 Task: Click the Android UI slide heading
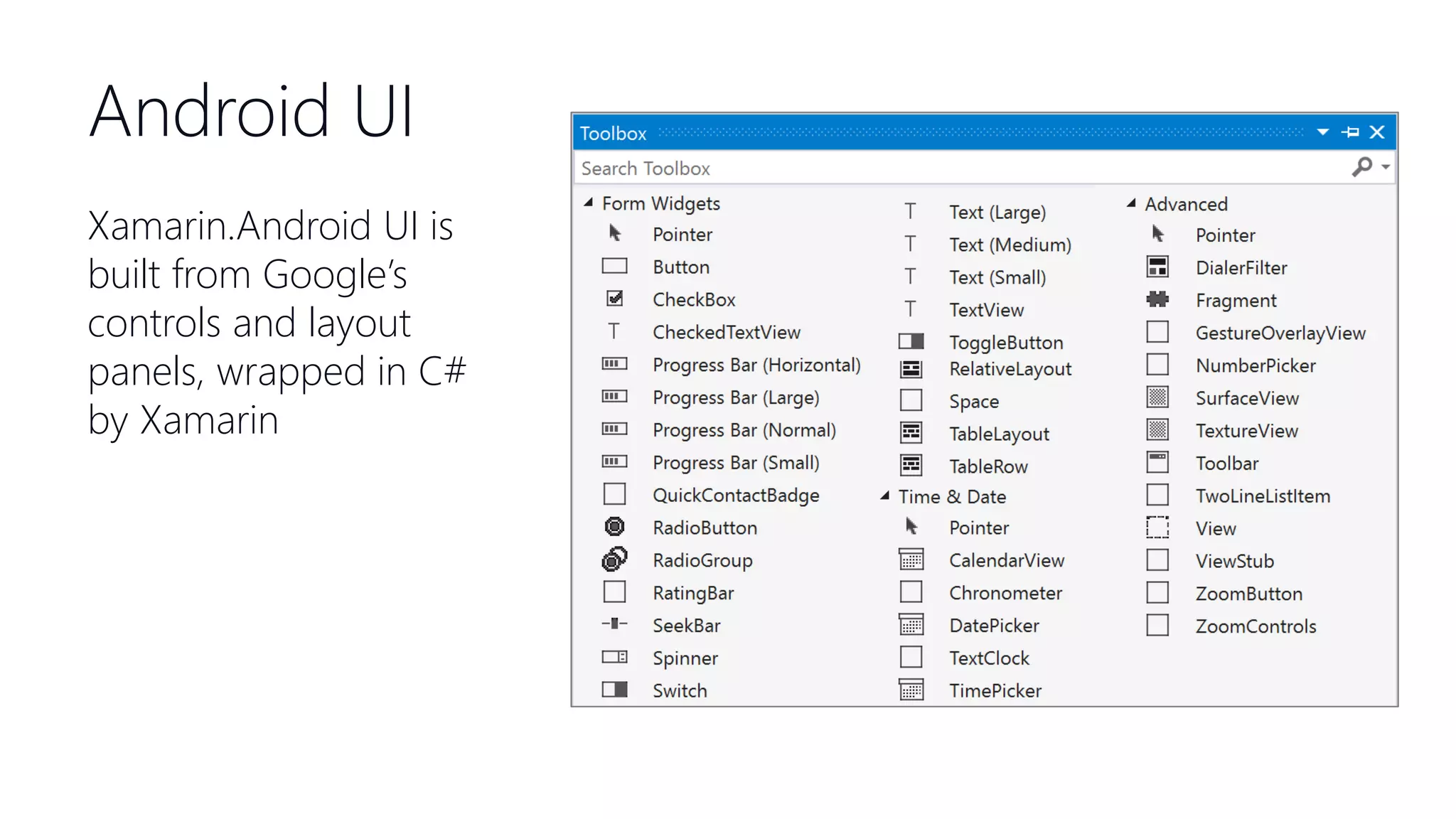coord(252,111)
